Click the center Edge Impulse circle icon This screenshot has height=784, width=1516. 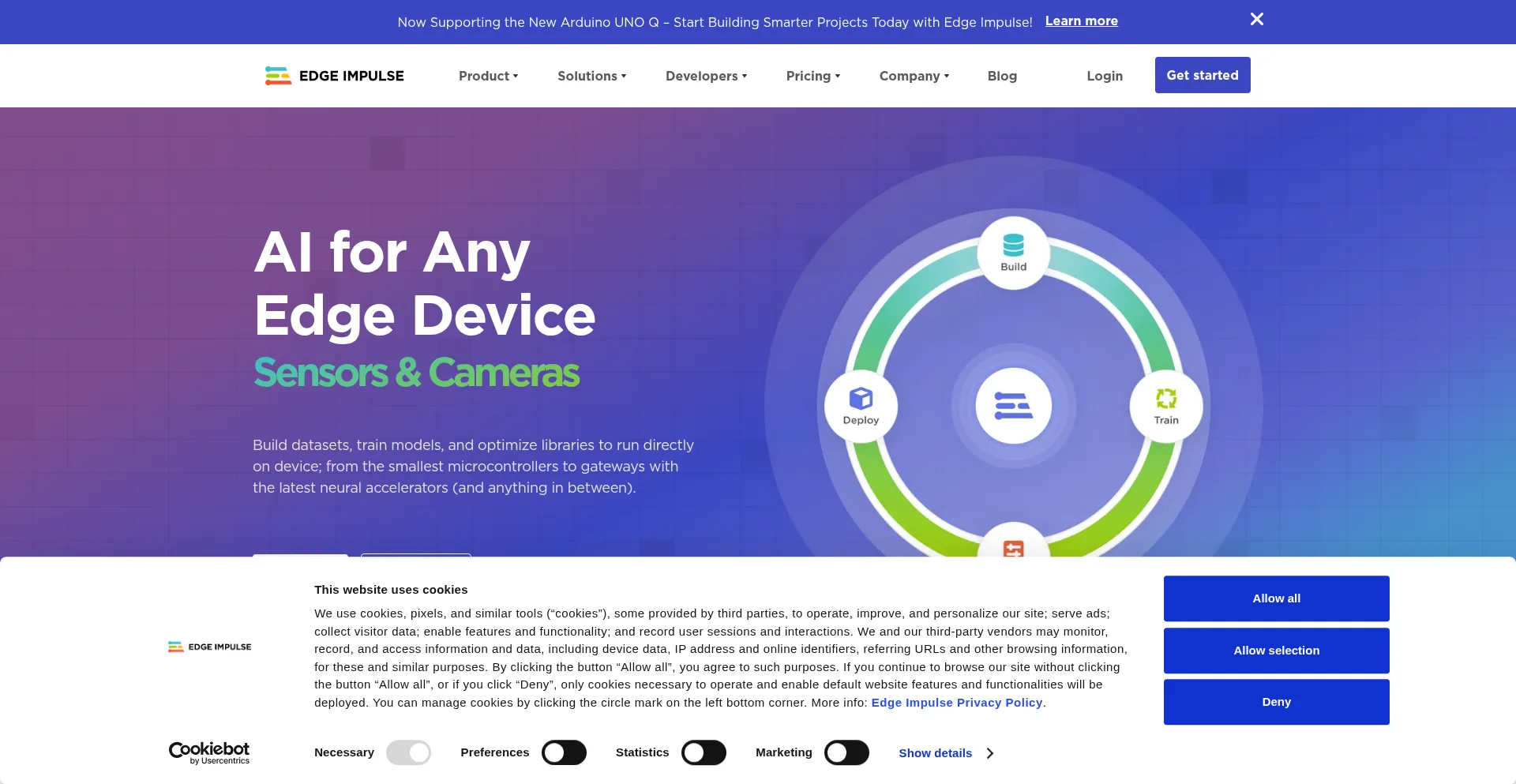(x=1013, y=406)
